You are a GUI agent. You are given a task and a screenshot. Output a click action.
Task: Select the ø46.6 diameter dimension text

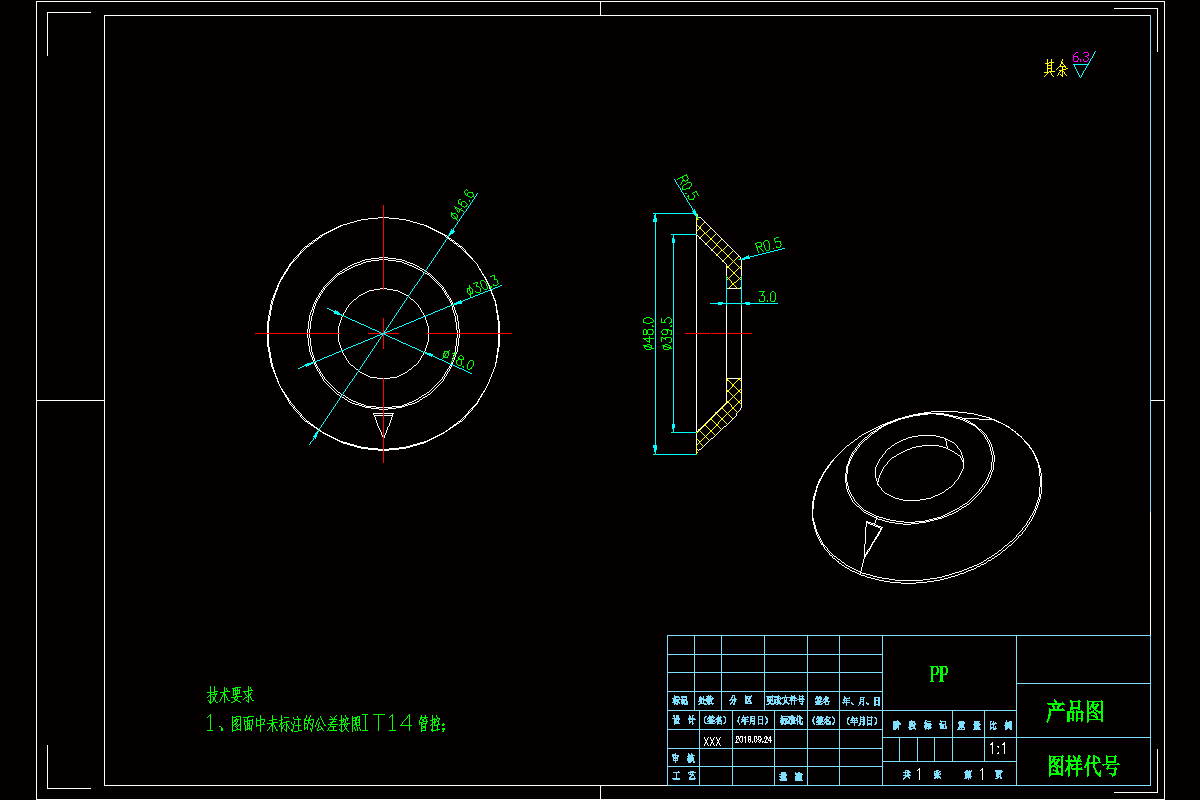tap(462, 203)
